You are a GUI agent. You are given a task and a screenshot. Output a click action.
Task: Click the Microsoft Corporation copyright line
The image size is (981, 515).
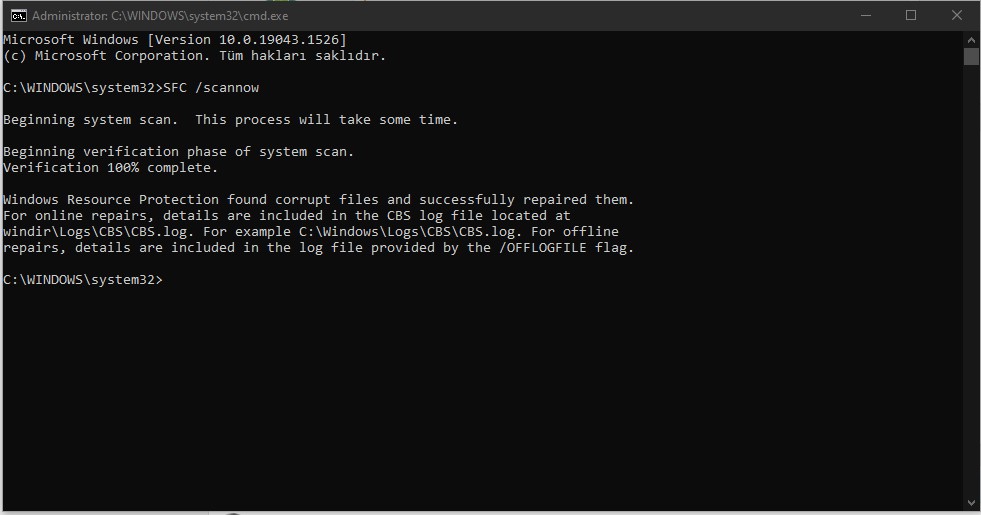pyautogui.click(x=194, y=56)
